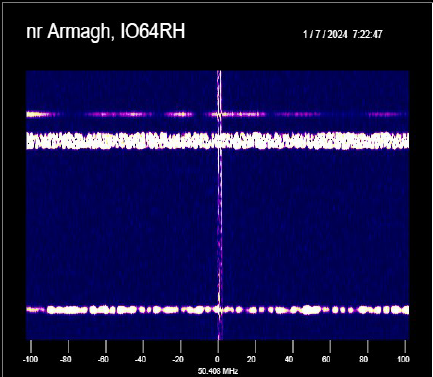Viewport: 433px width, 377px height.
Task: Click the location title nr Armagh, IO64RH
Action: click(105, 32)
